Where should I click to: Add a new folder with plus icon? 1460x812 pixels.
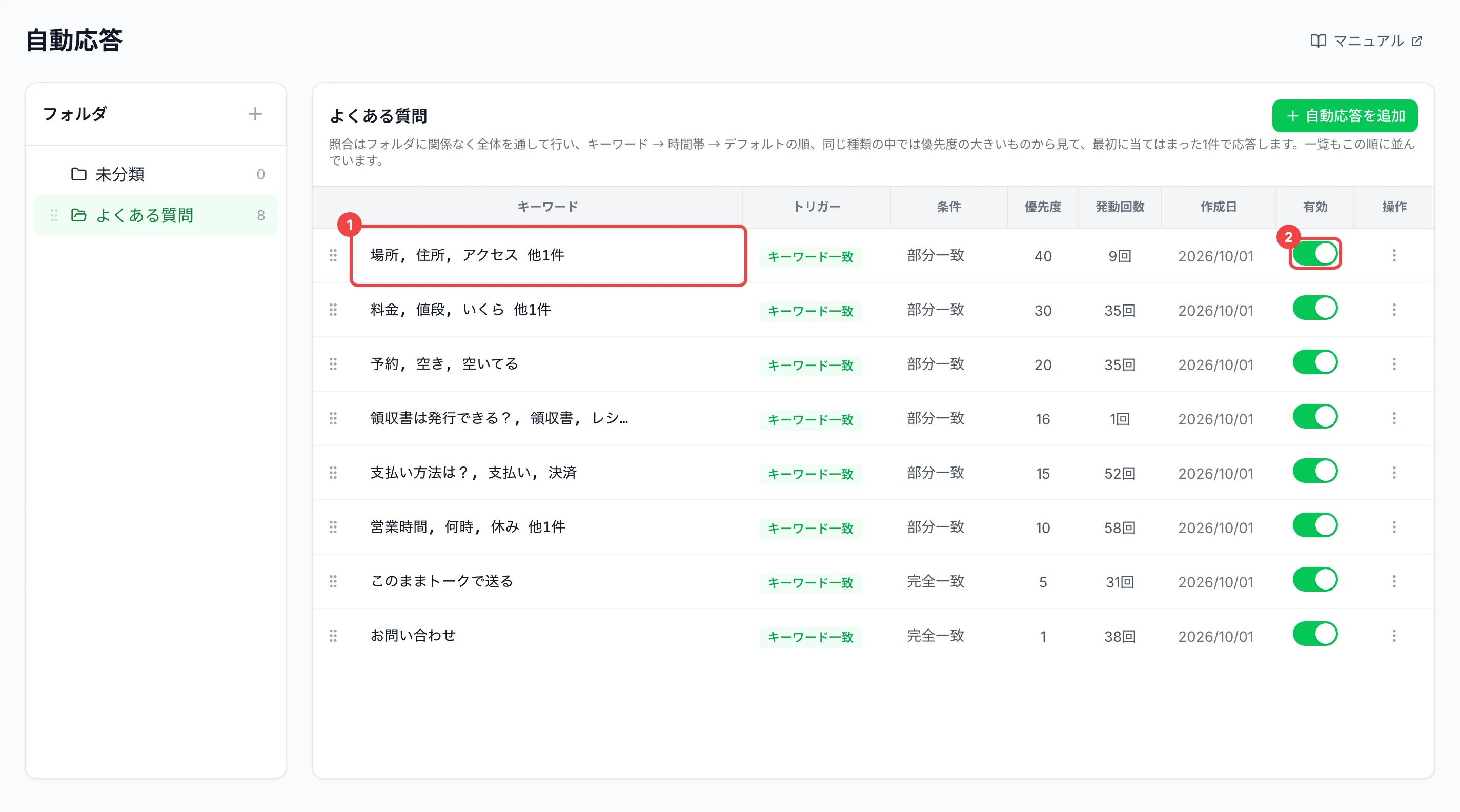[255, 114]
